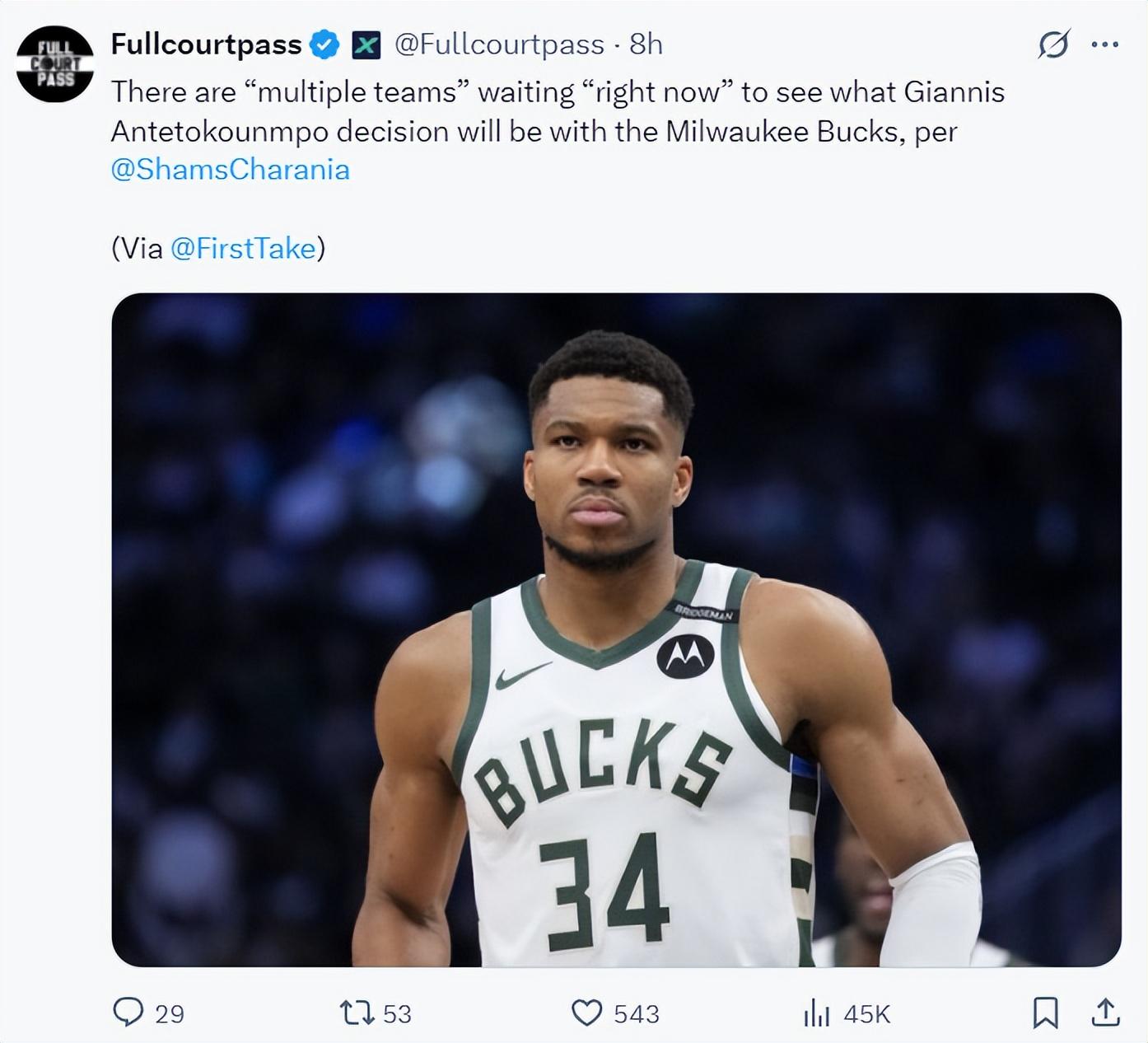The height and width of the screenshot is (1043, 1148).
Task: Open the @ShamsCharania mention link
Action: click(231, 169)
